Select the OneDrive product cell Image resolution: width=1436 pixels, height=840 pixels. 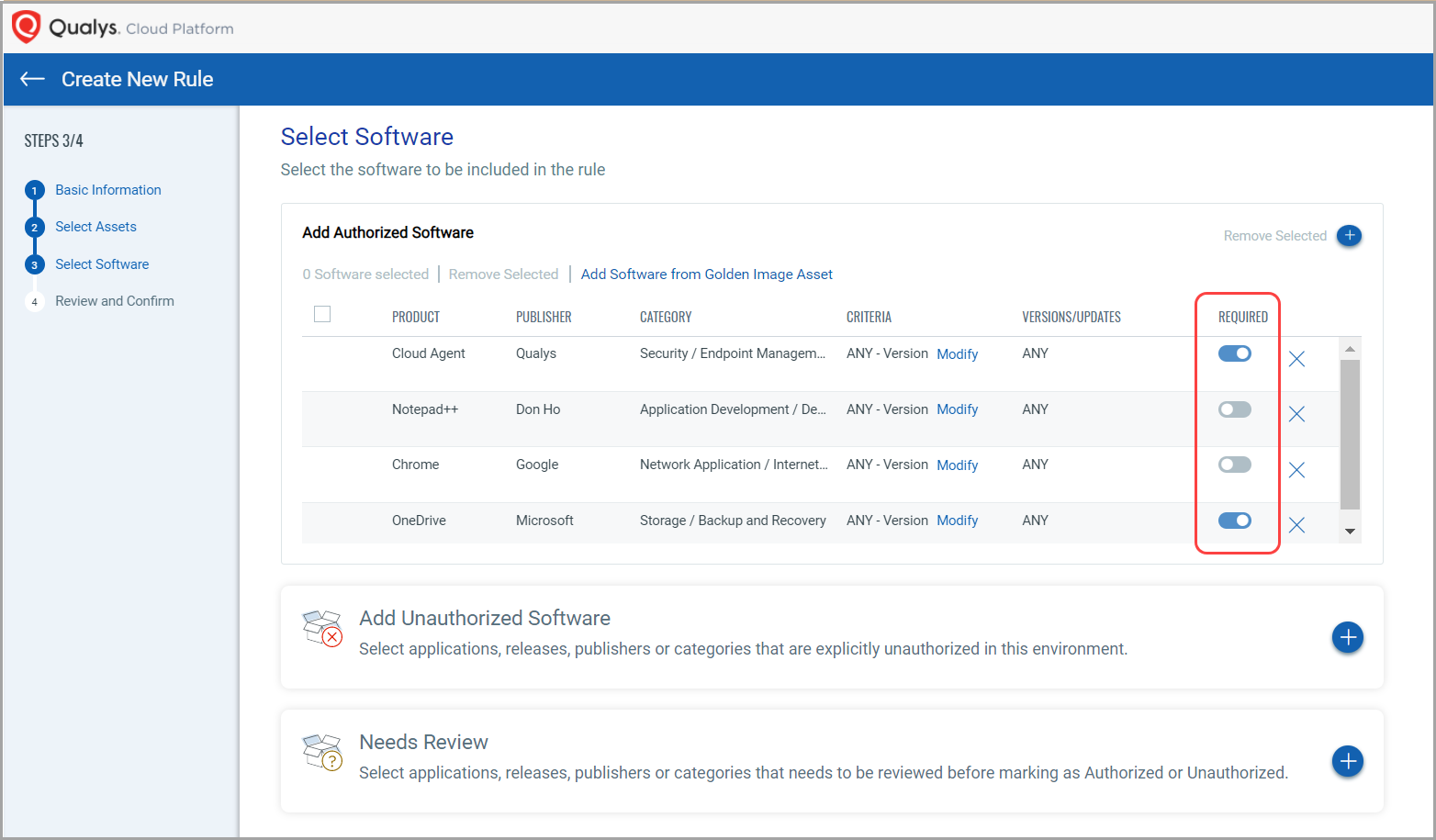(x=419, y=521)
